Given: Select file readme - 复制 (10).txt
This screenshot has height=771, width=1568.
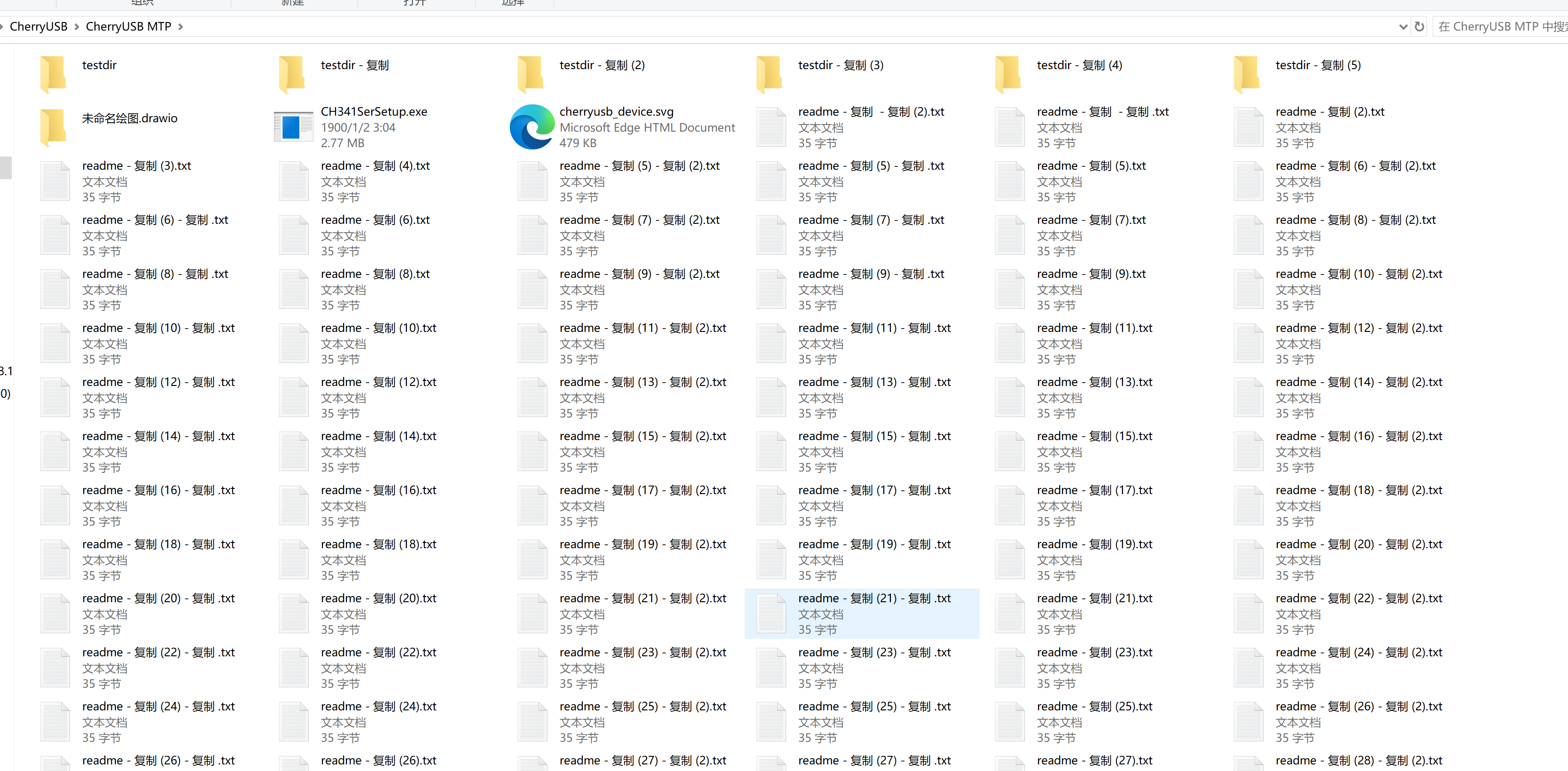Looking at the screenshot, I should coord(378,328).
